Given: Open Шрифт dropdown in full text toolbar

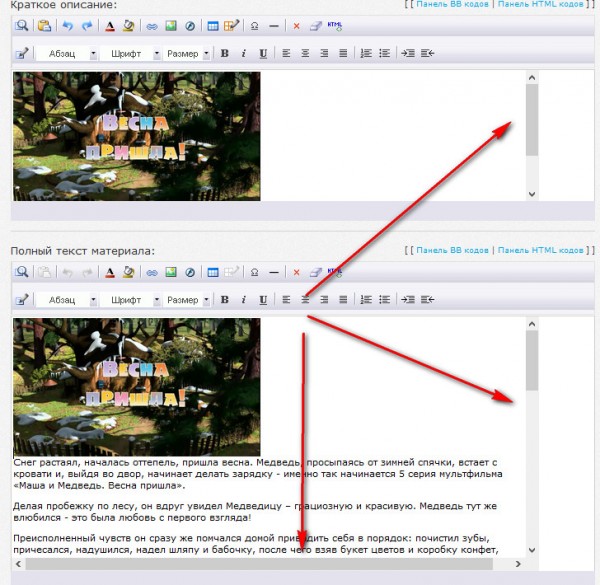Looking at the screenshot, I should (x=130, y=300).
